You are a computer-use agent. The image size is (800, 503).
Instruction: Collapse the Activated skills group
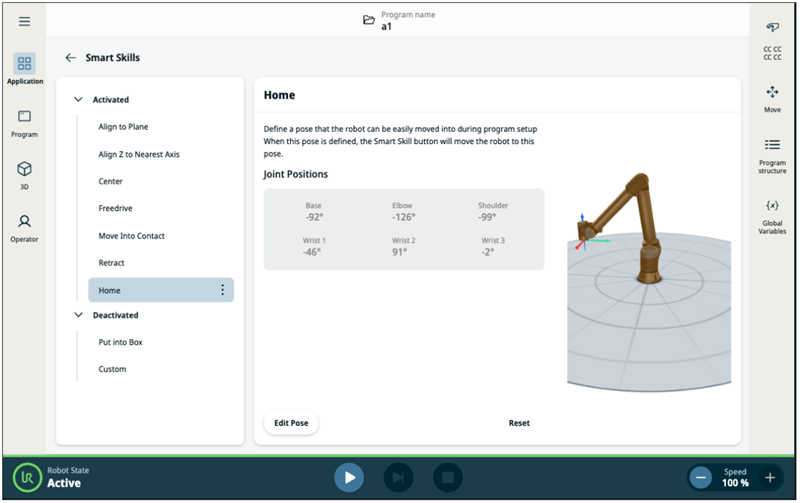click(78, 100)
